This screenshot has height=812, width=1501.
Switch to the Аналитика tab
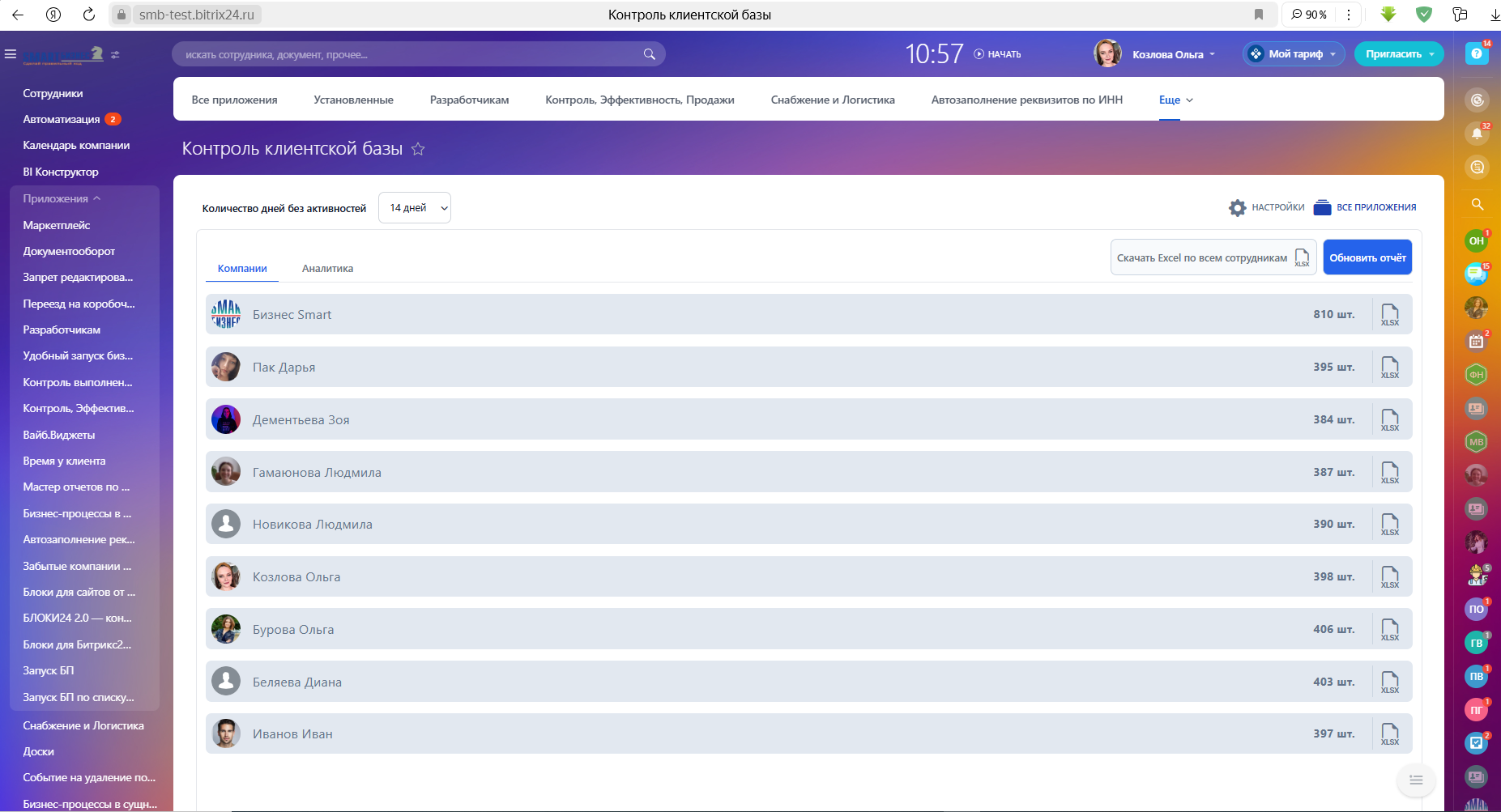click(327, 269)
